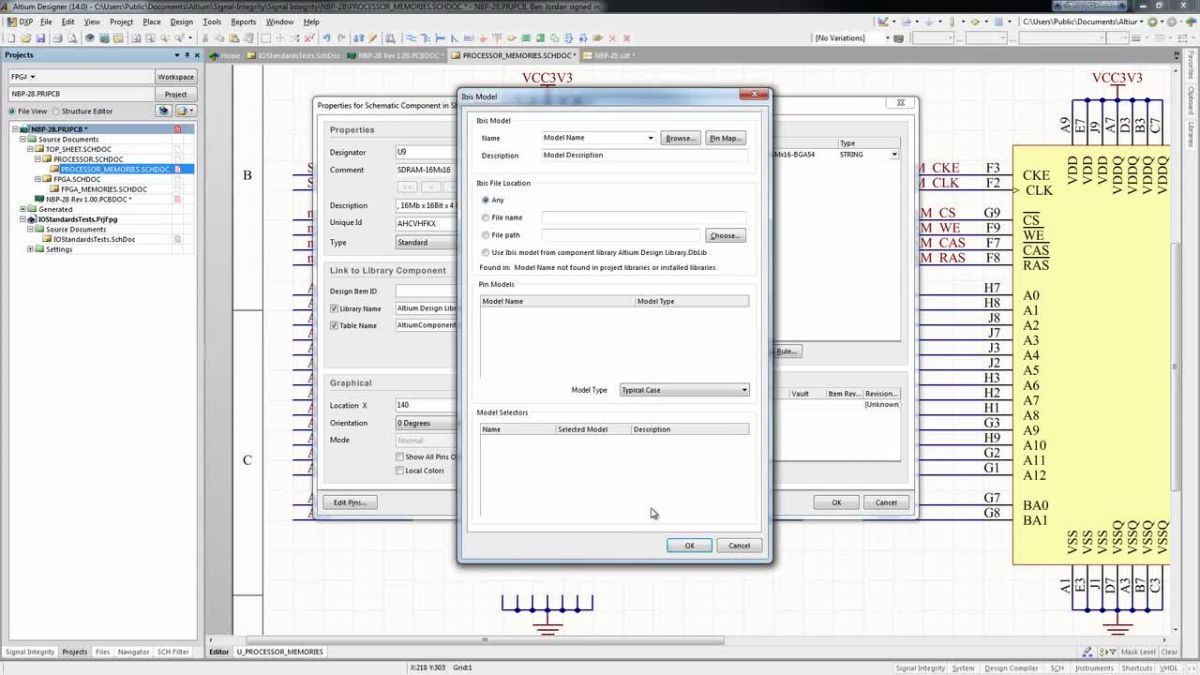Viewport: 1200px width, 675px height.
Task: Open the Projects panel via its bottom tab
Action: point(75,651)
